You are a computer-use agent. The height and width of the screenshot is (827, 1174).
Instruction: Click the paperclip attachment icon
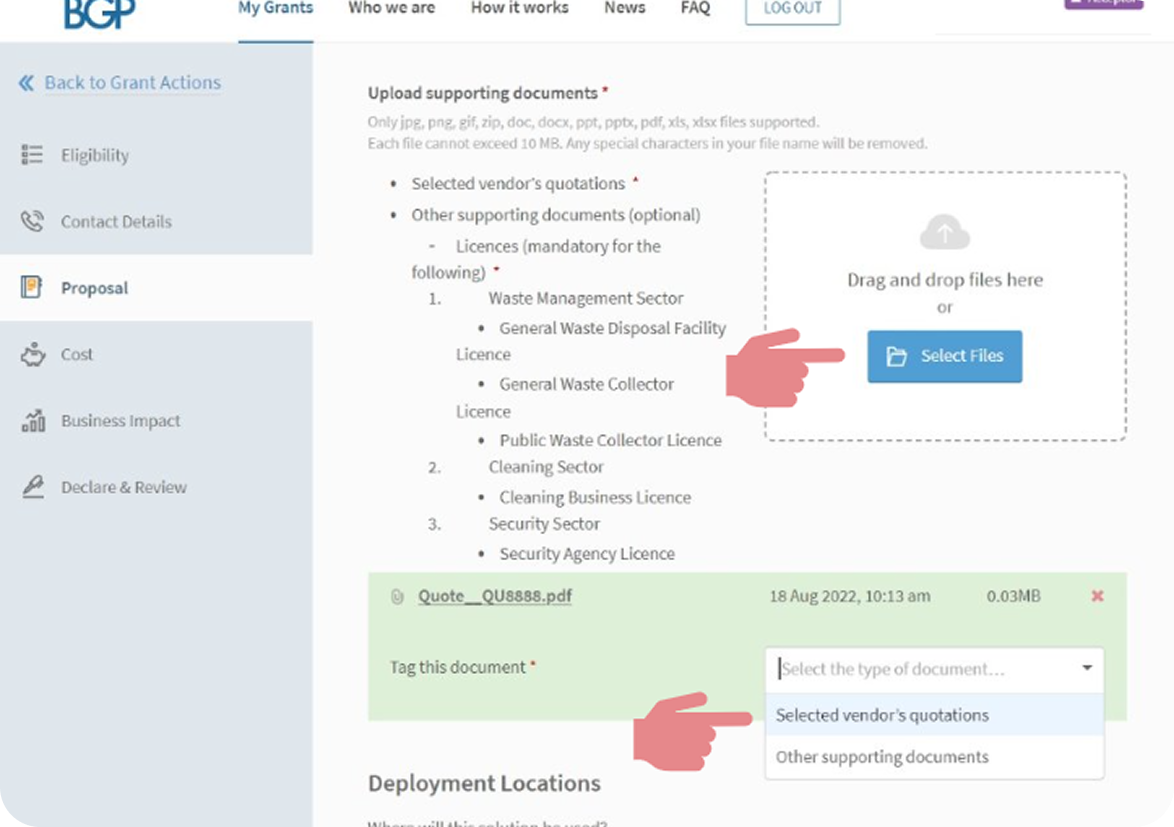click(397, 597)
